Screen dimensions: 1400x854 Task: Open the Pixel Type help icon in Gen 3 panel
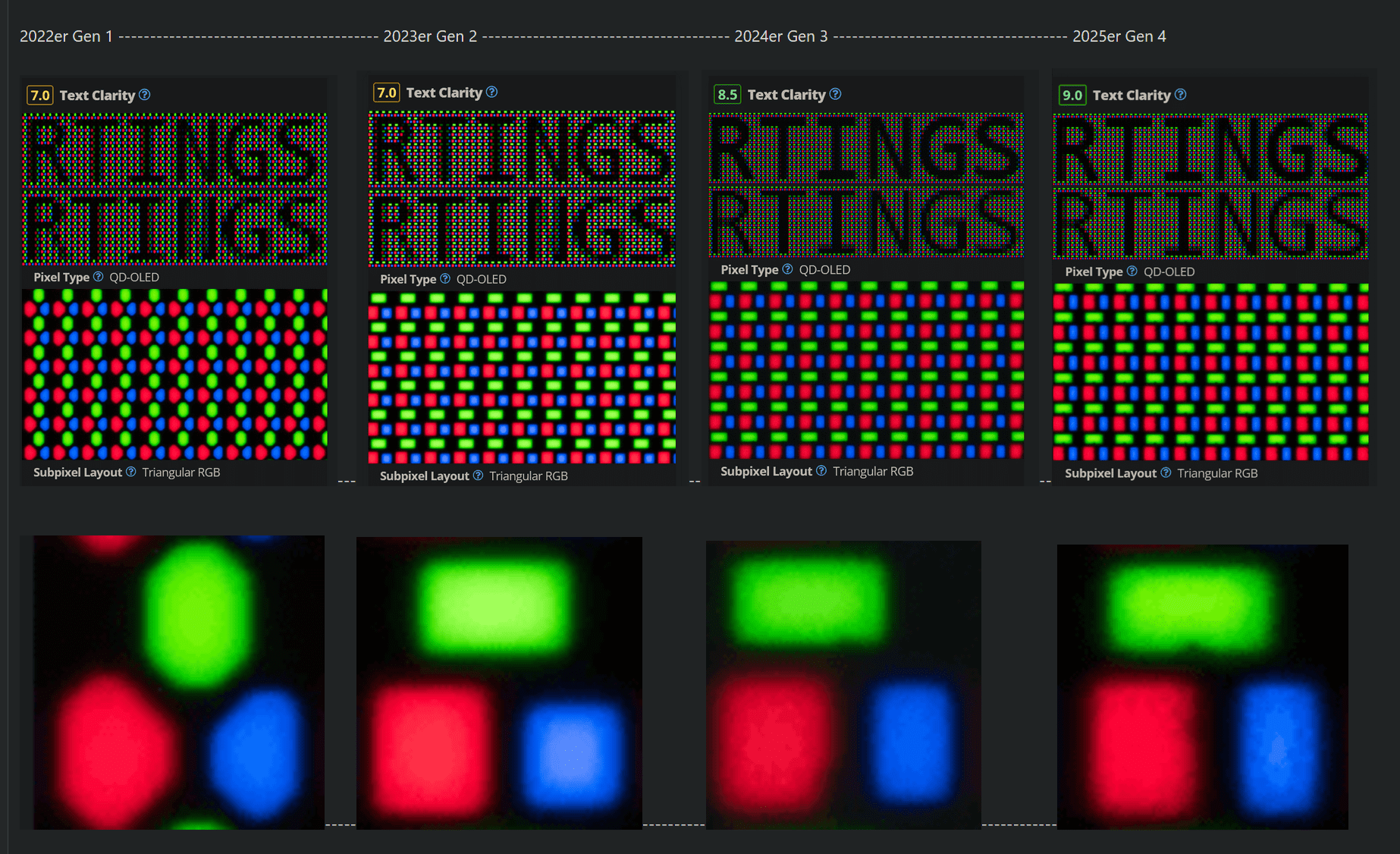click(x=787, y=269)
